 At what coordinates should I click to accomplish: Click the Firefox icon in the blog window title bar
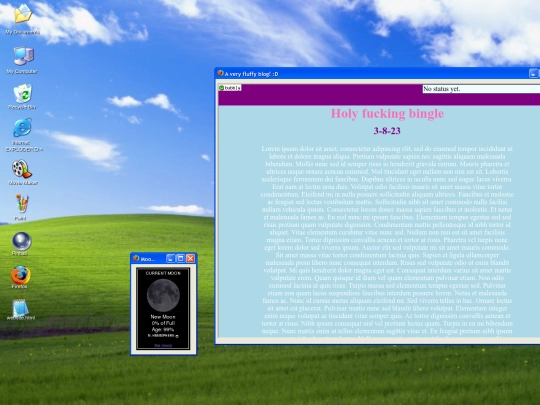(220, 73)
